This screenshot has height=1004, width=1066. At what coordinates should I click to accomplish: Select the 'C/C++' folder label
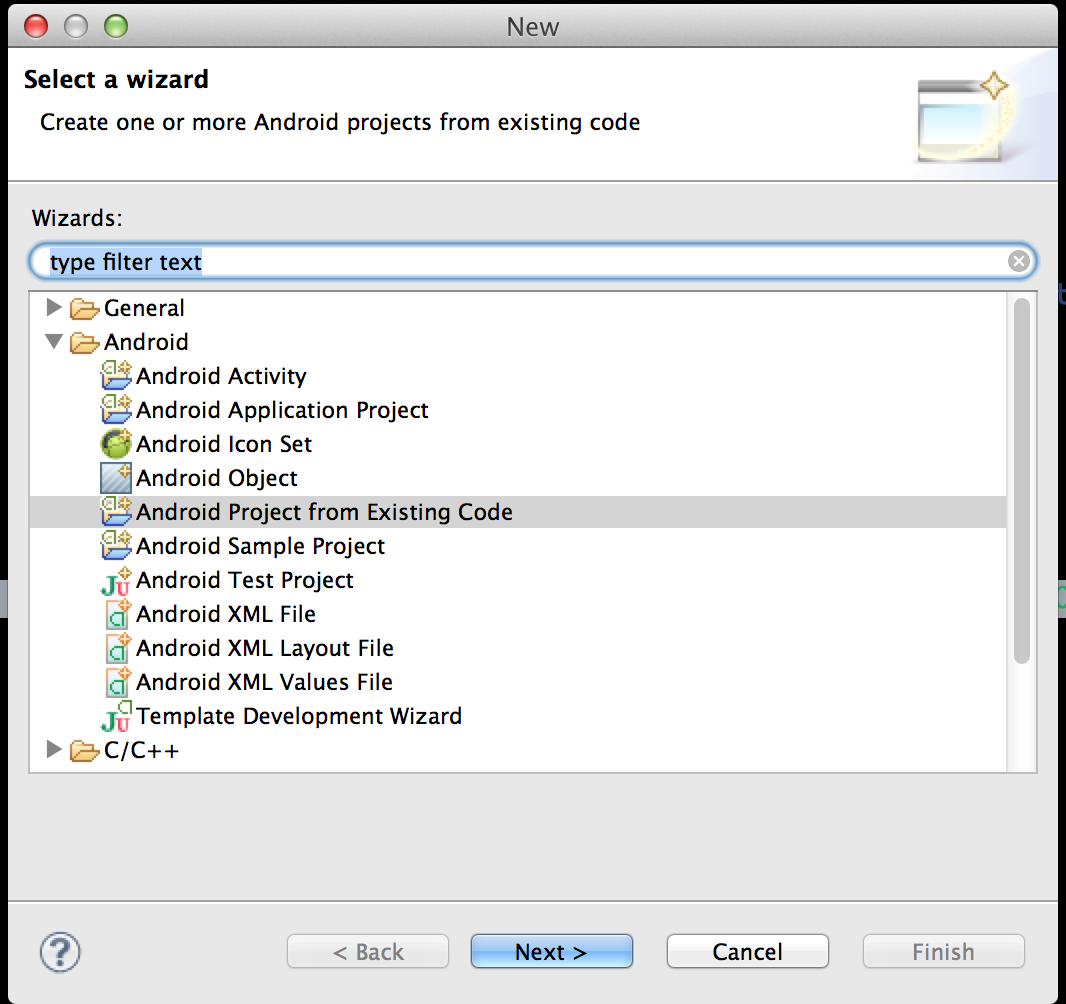tap(141, 750)
